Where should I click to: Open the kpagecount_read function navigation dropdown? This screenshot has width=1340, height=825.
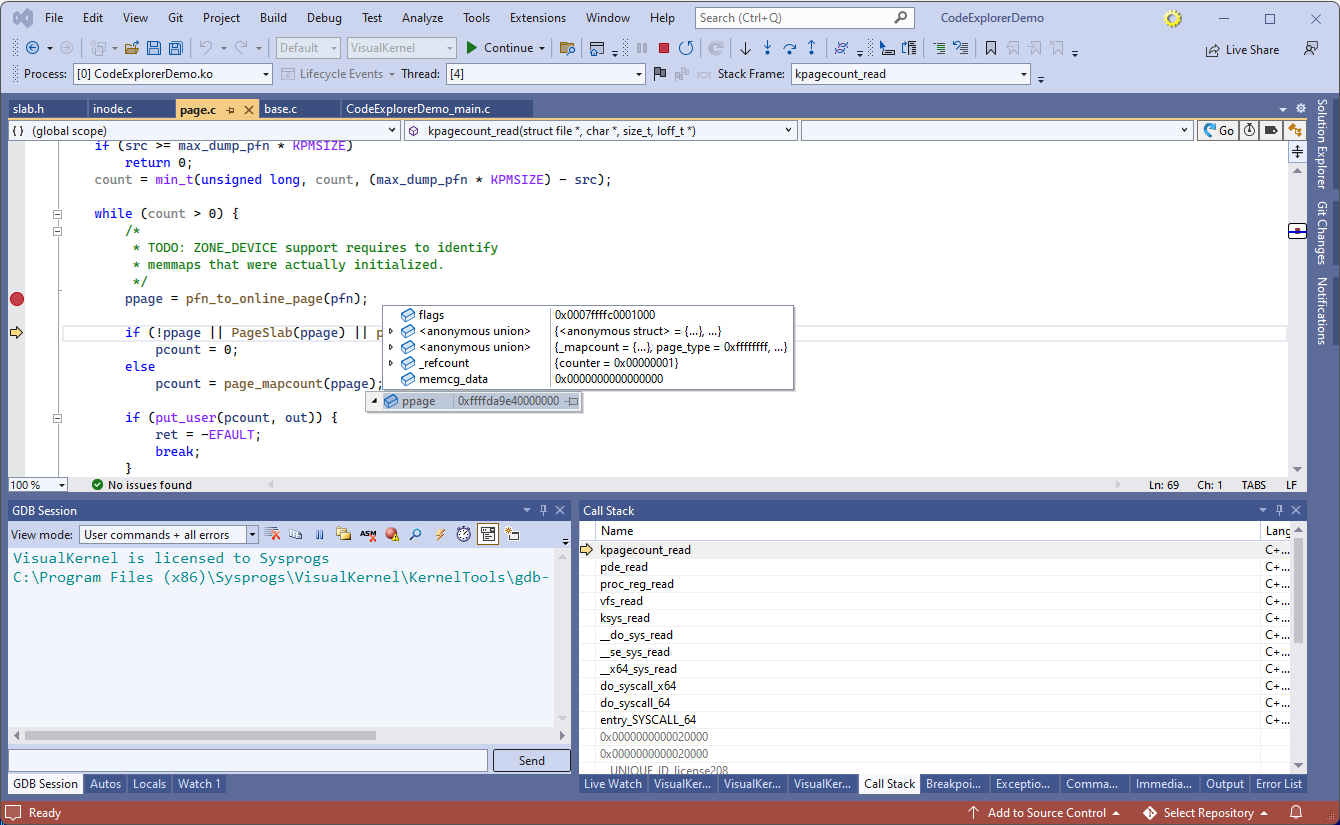coord(601,130)
